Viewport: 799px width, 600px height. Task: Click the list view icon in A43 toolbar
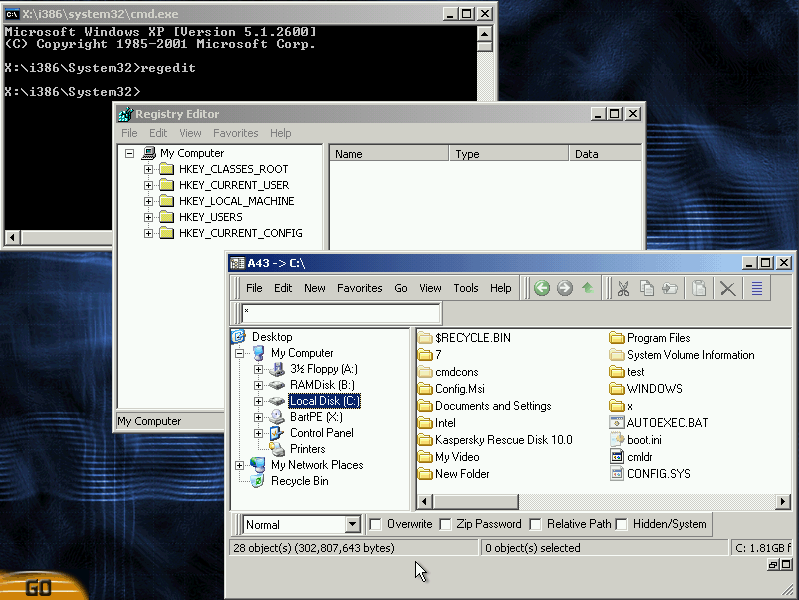pos(757,289)
